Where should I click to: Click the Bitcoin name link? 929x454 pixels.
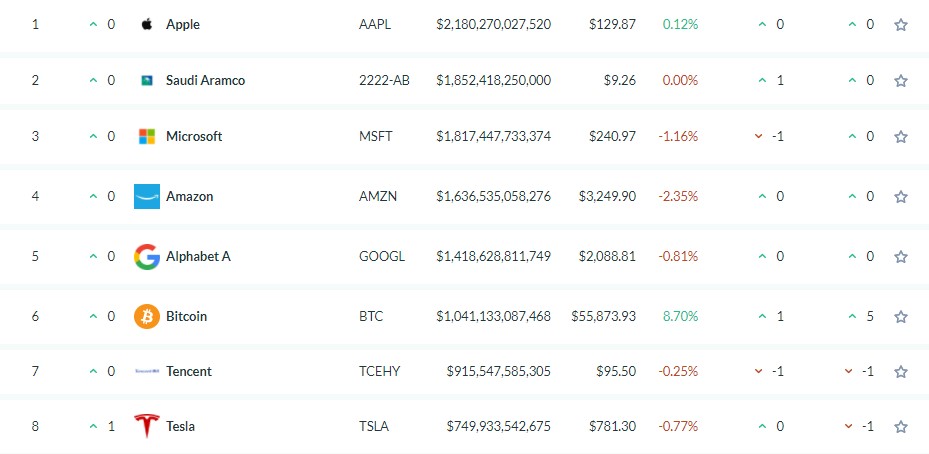186,316
